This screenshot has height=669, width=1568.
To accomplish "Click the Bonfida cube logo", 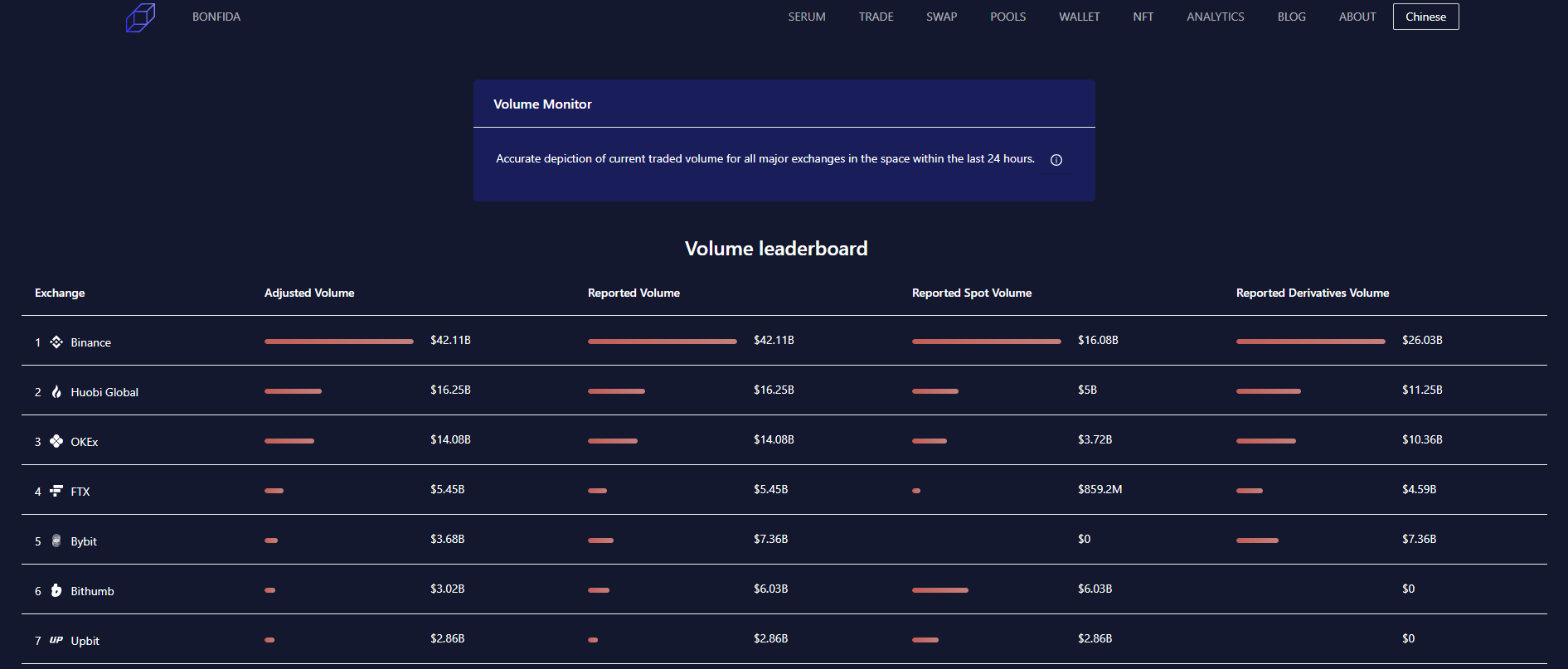I will point(140,17).
